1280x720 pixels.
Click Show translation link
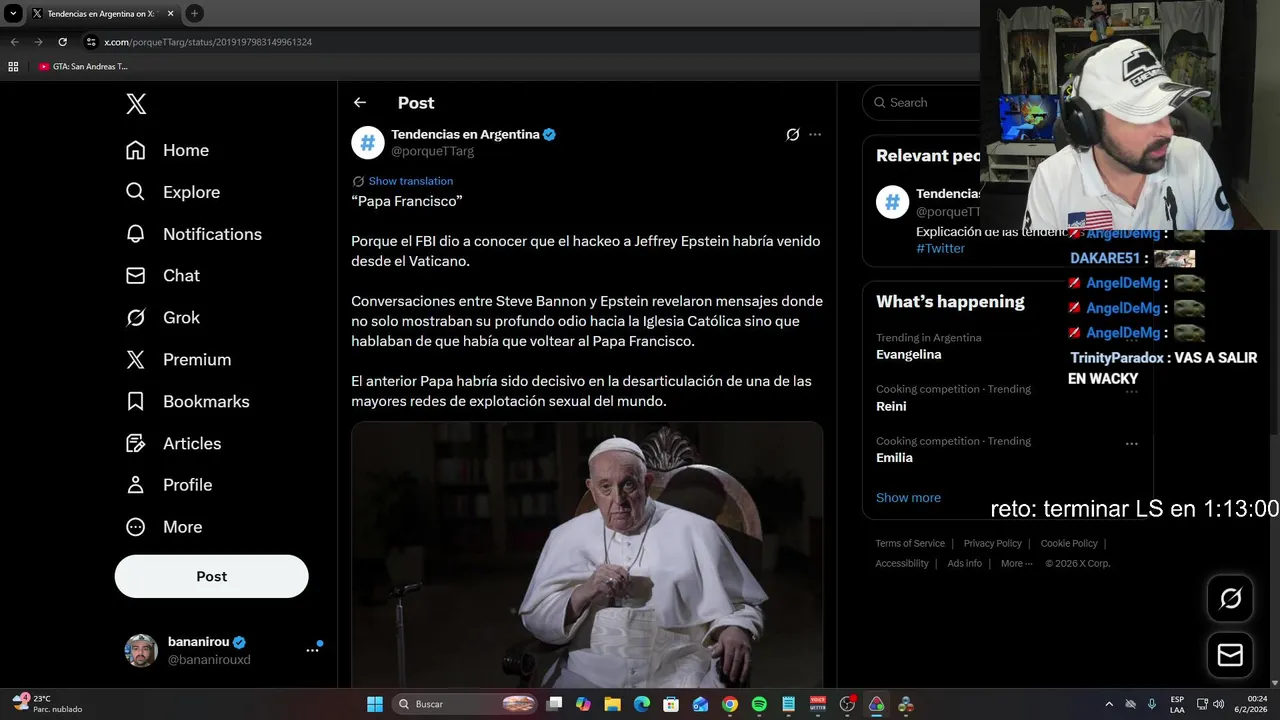(x=410, y=181)
